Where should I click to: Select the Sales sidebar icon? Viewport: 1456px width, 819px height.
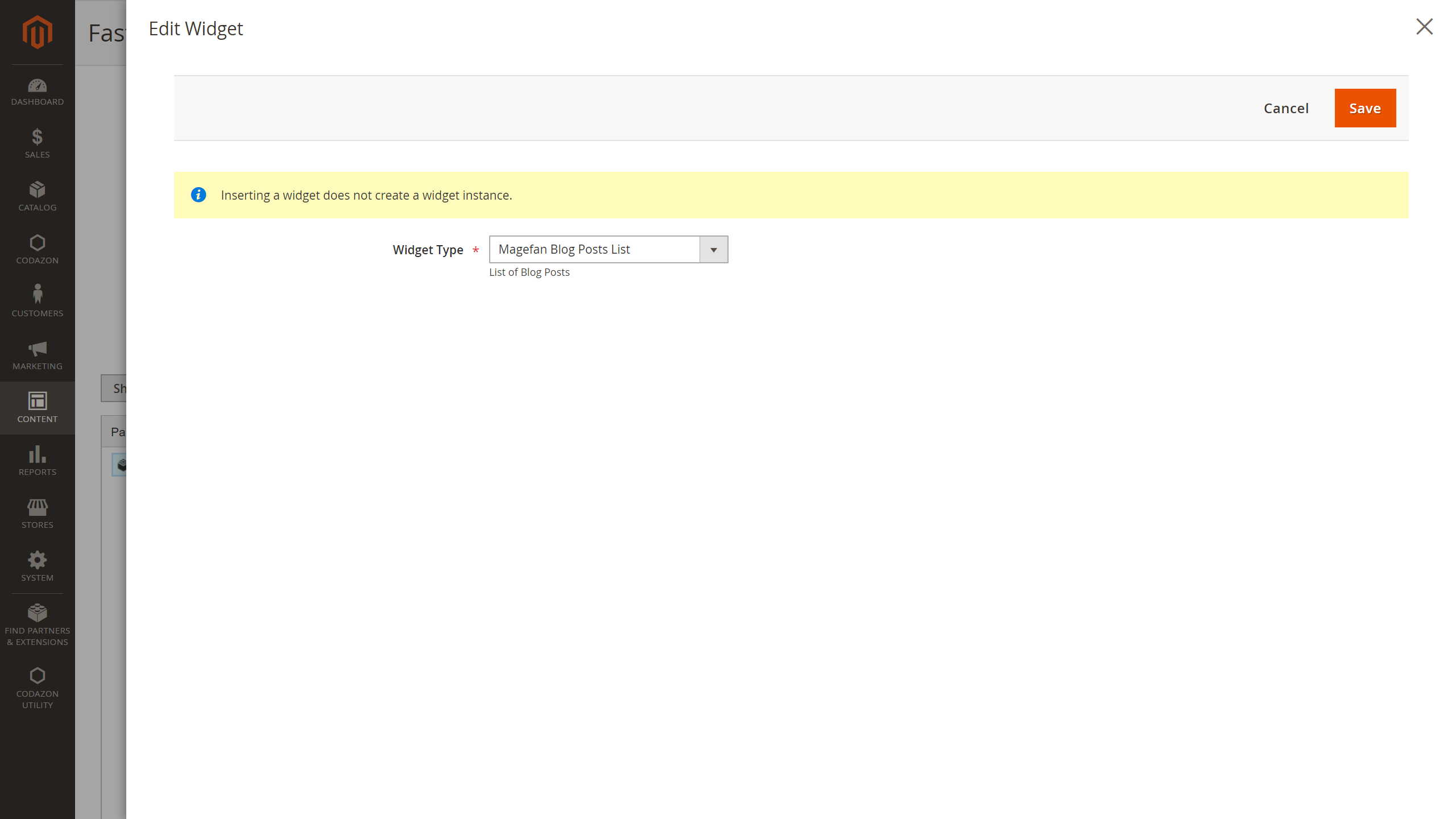tap(37, 140)
